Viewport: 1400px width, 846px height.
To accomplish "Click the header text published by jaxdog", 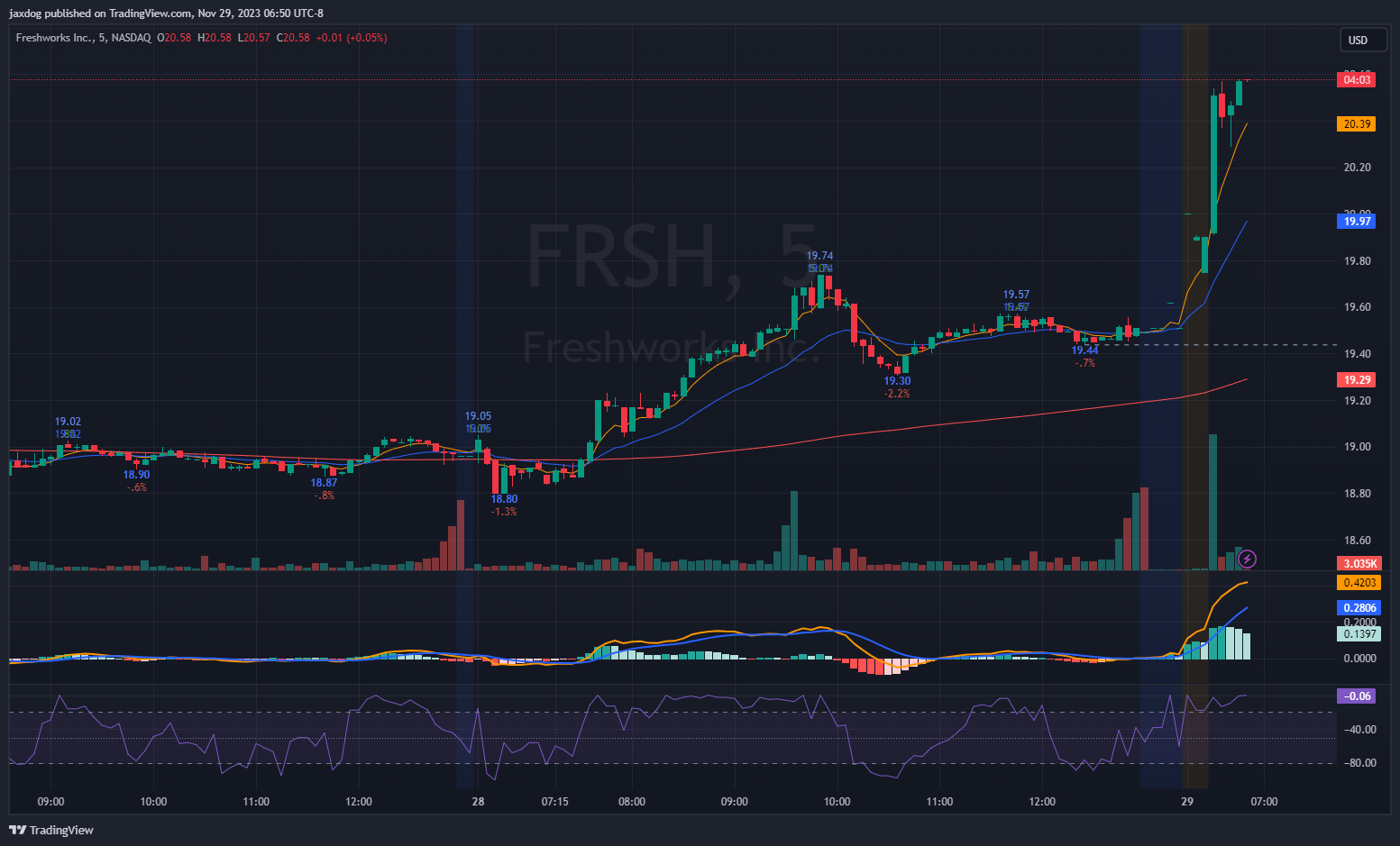I will [166, 14].
